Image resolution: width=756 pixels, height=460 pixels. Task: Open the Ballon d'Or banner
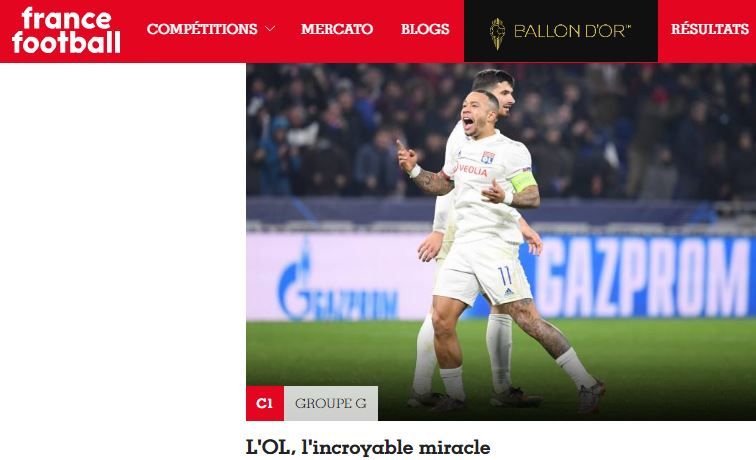561,31
